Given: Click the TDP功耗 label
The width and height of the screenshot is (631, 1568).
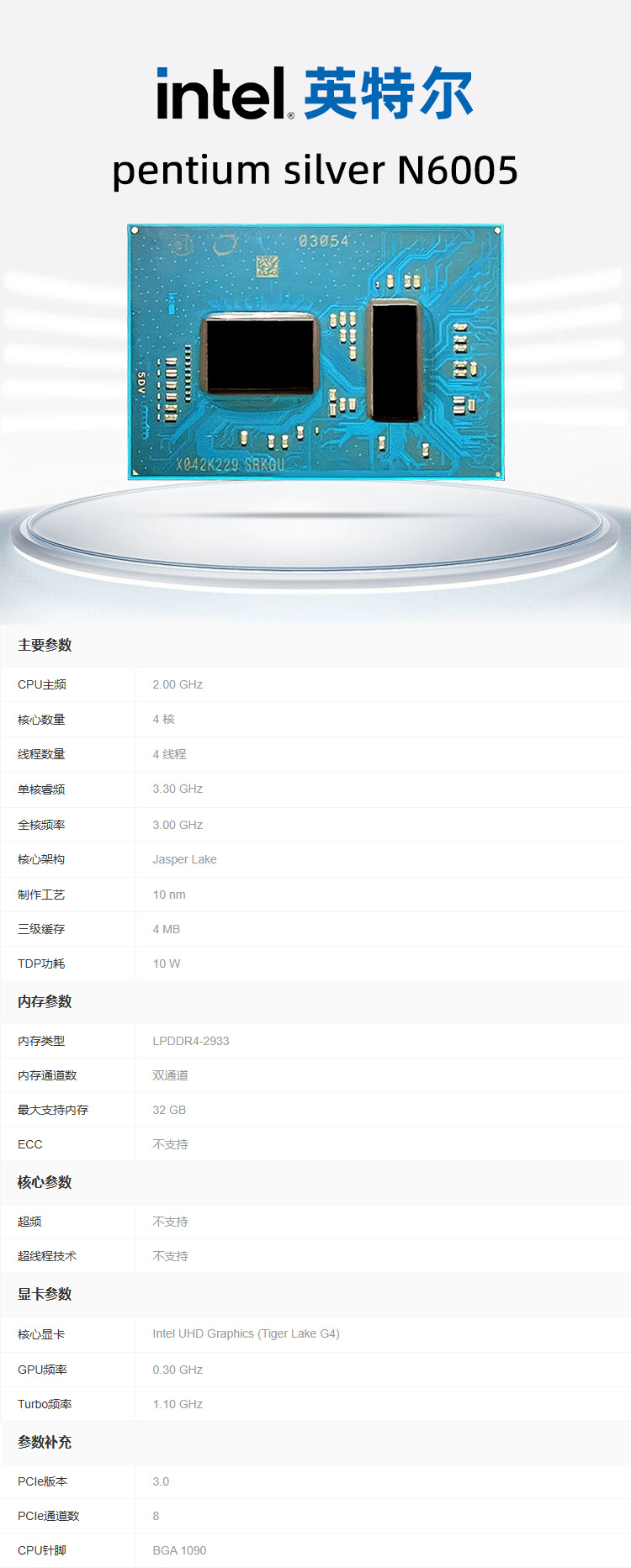Looking at the screenshot, I should pyautogui.click(x=41, y=964).
